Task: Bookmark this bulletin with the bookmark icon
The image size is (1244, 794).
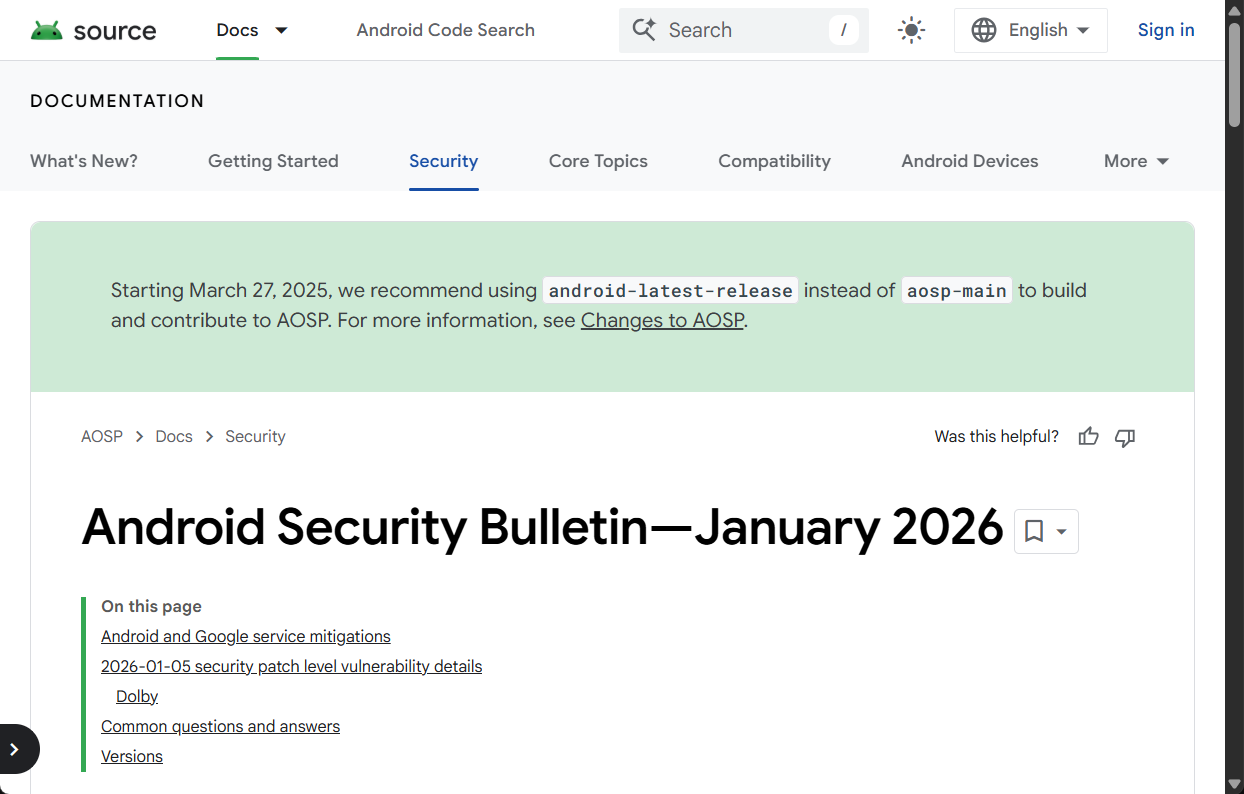Action: (1034, 531)
